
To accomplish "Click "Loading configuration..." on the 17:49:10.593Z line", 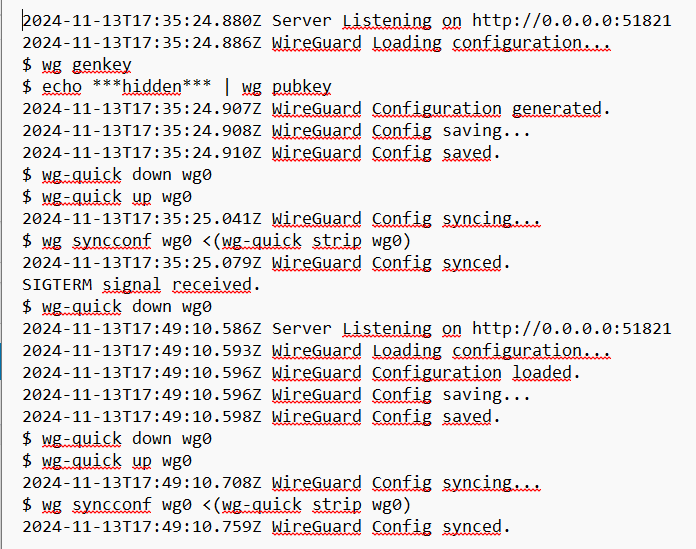I will pos(491,350).
